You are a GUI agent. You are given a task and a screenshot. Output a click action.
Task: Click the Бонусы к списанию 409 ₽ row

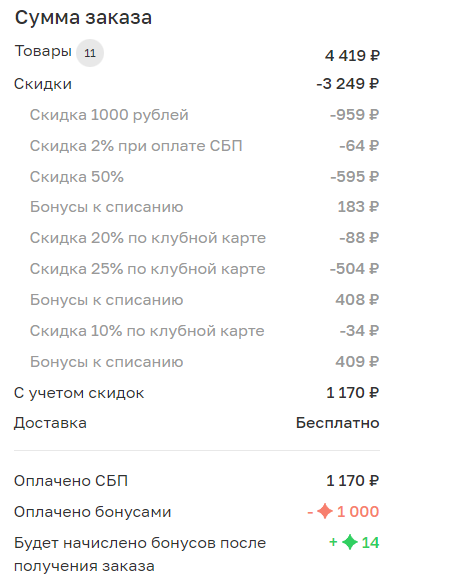[x=204, y=362]
